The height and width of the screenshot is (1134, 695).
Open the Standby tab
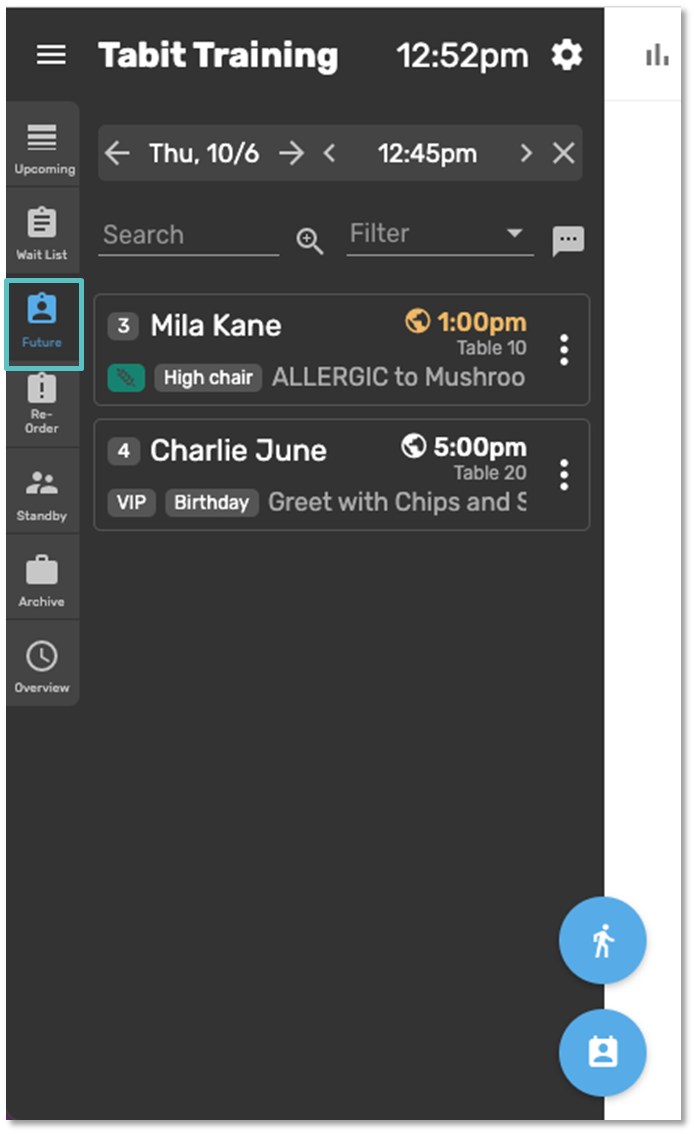(x=42, y=495)
